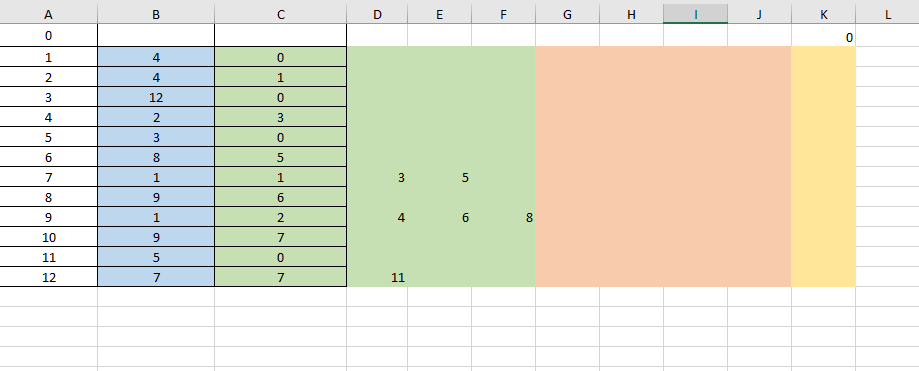Click the cell containing 12 in column B
Viewport: 919px width, 371px height.
tap(156, 97)
